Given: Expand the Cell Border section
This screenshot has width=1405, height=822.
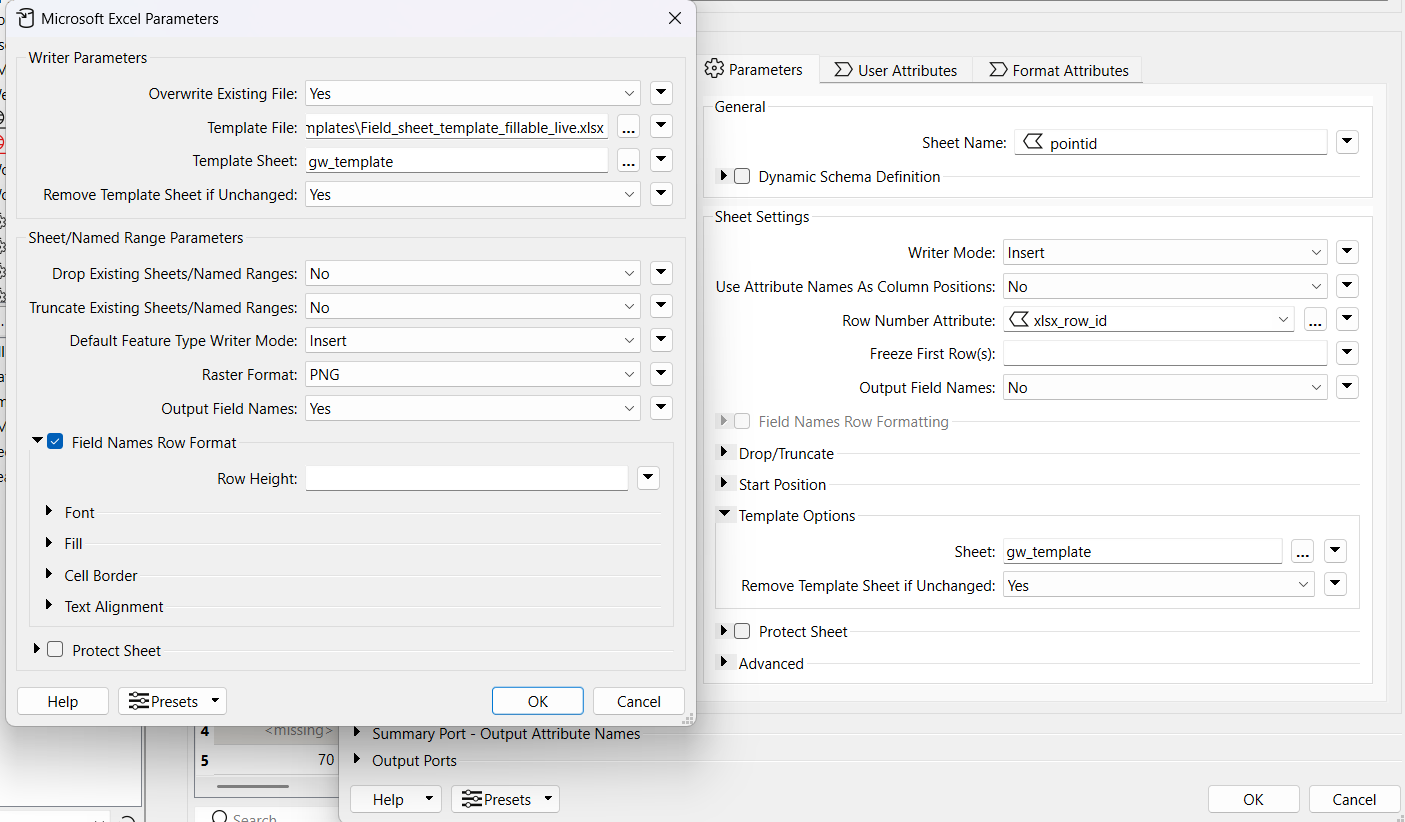Looking at the screenshot, I should coord(48,575).
